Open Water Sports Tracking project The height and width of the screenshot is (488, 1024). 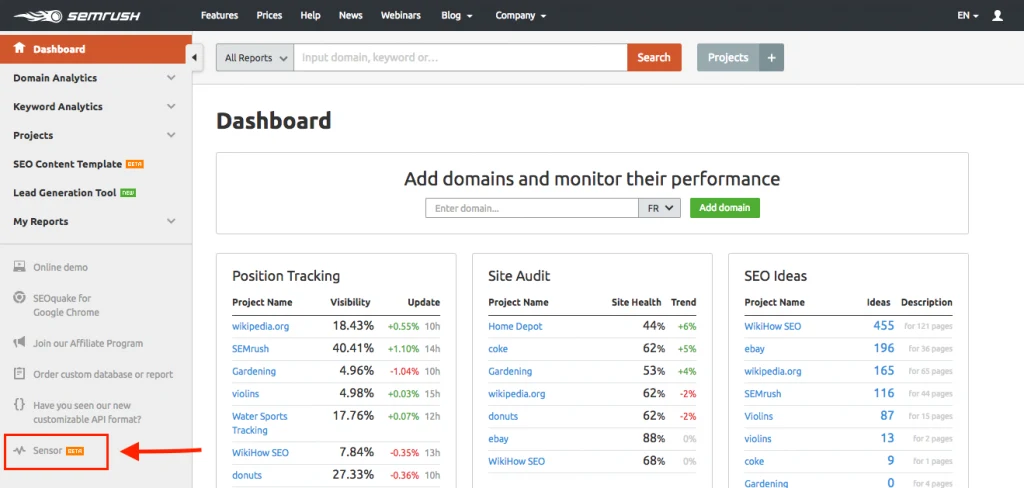coord(259,423)
